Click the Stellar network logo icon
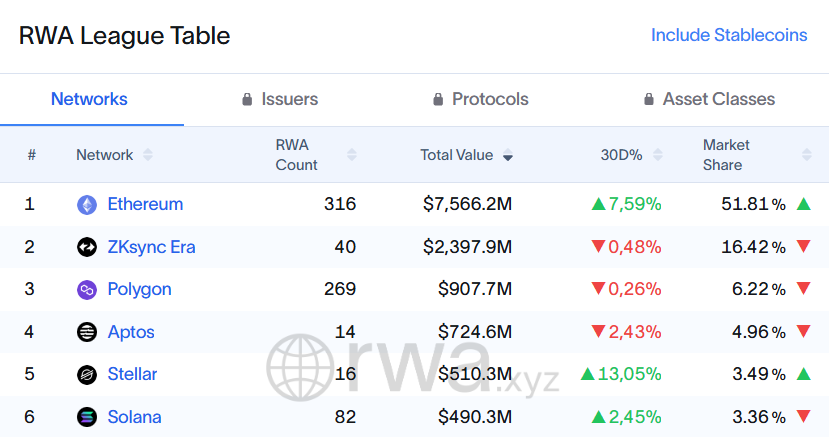 [x=87, y=375]
